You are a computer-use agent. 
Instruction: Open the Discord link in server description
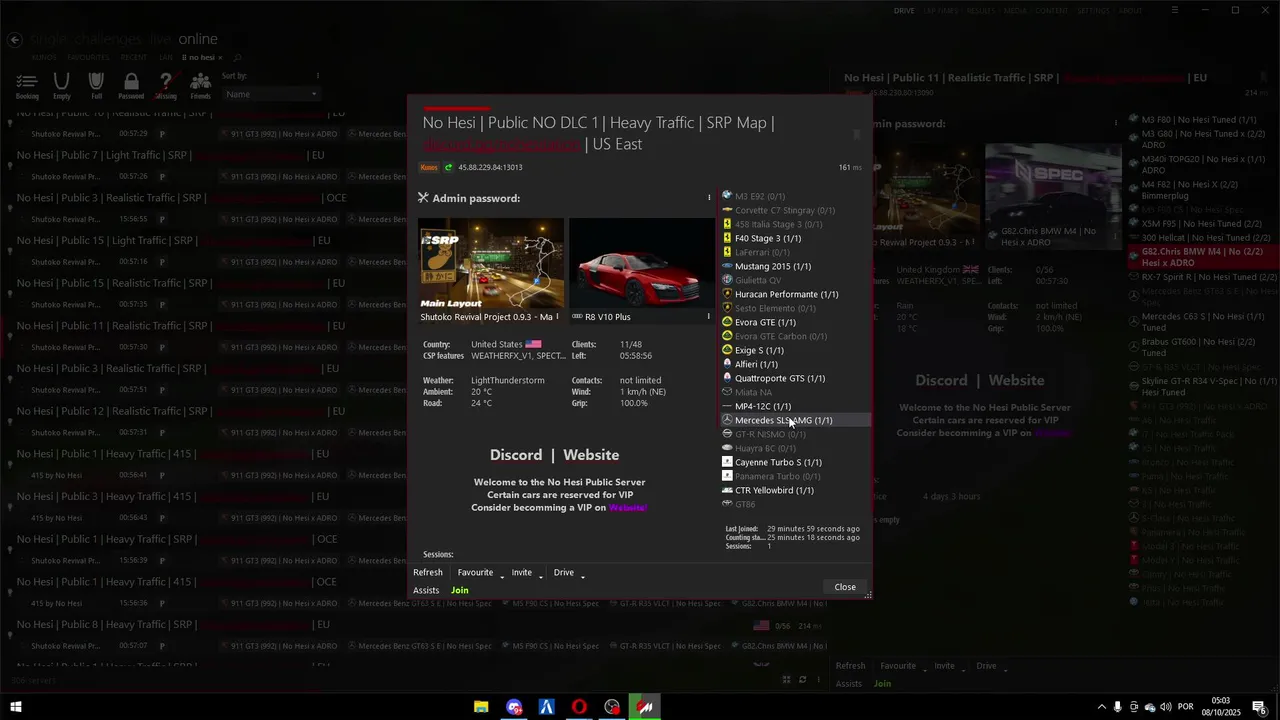point(516,455)
